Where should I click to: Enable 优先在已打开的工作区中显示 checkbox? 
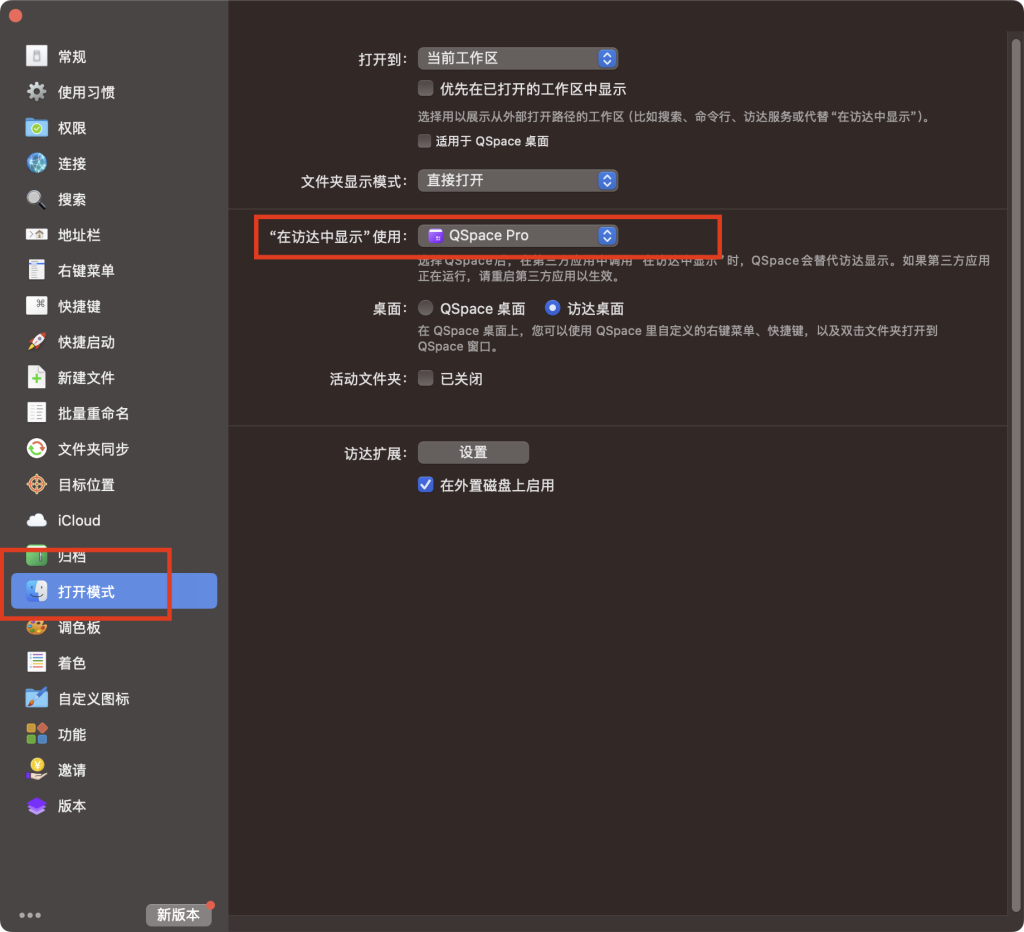coord(426,89)
